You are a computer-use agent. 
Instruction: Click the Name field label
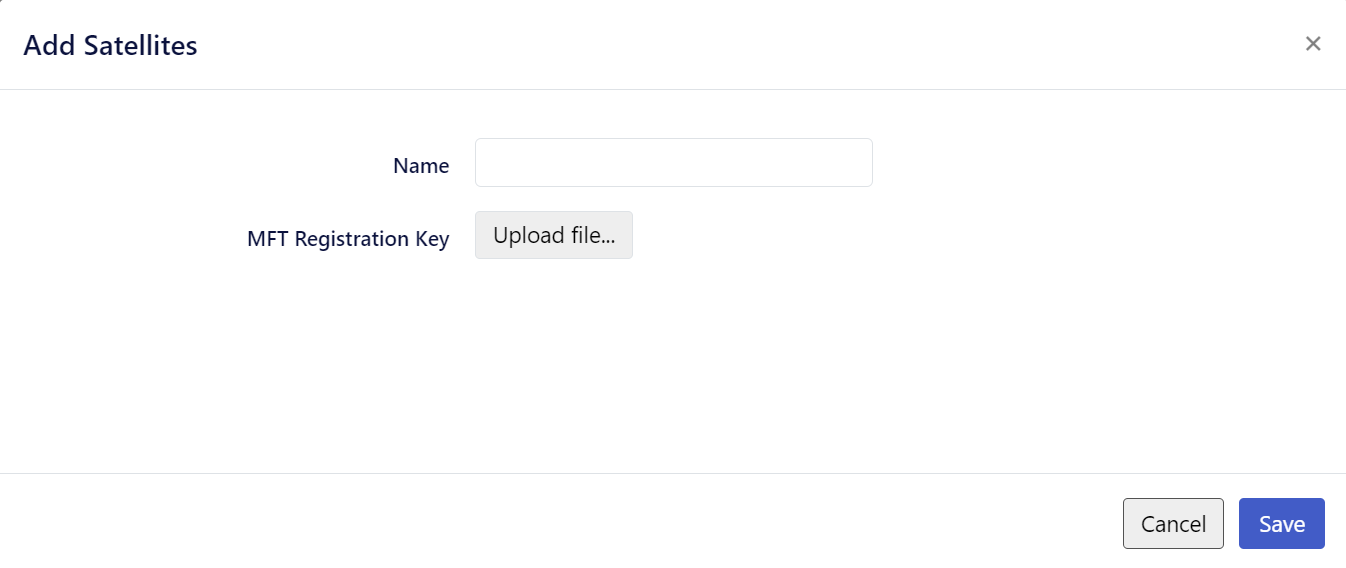(421, 166)
